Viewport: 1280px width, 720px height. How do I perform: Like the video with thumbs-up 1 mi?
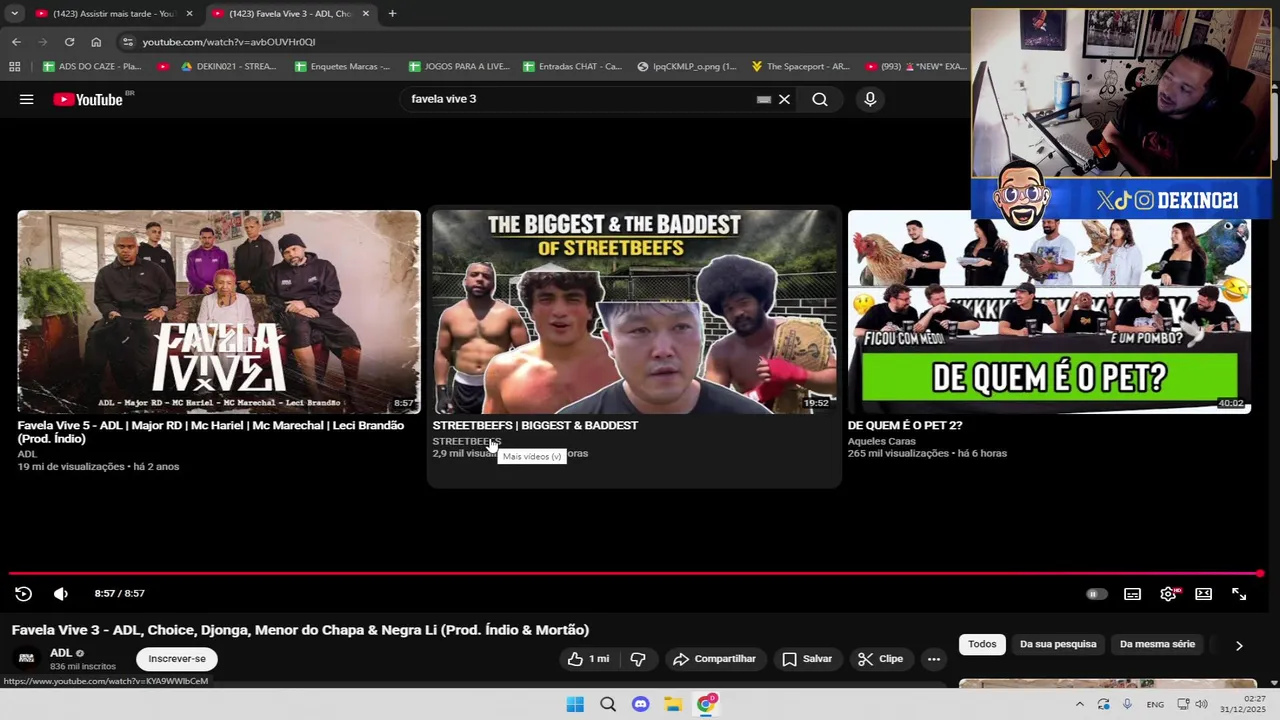588,659
